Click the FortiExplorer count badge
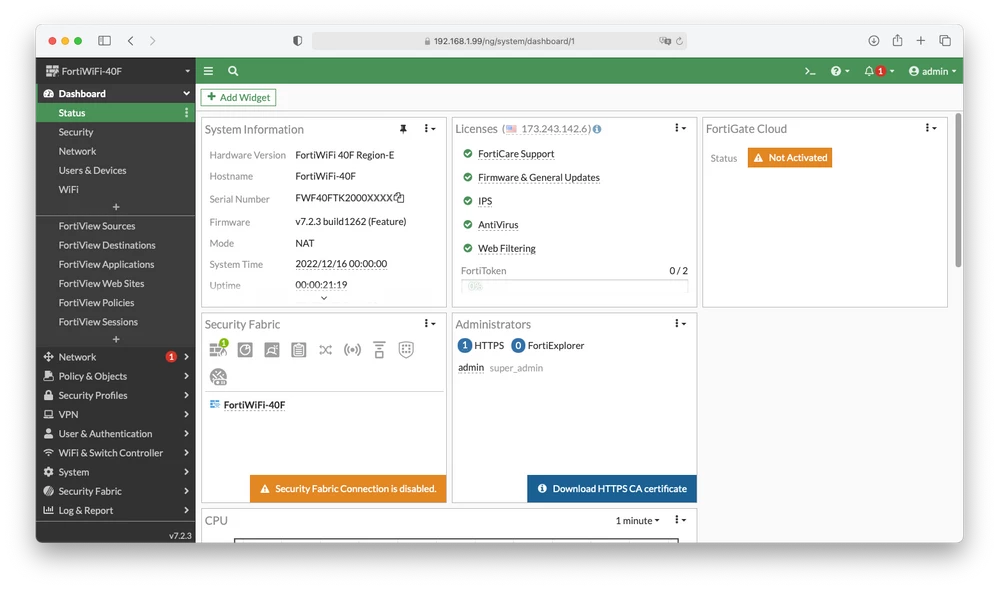The height and width of the screenshot is (590, 999). (x=518, y=345)
